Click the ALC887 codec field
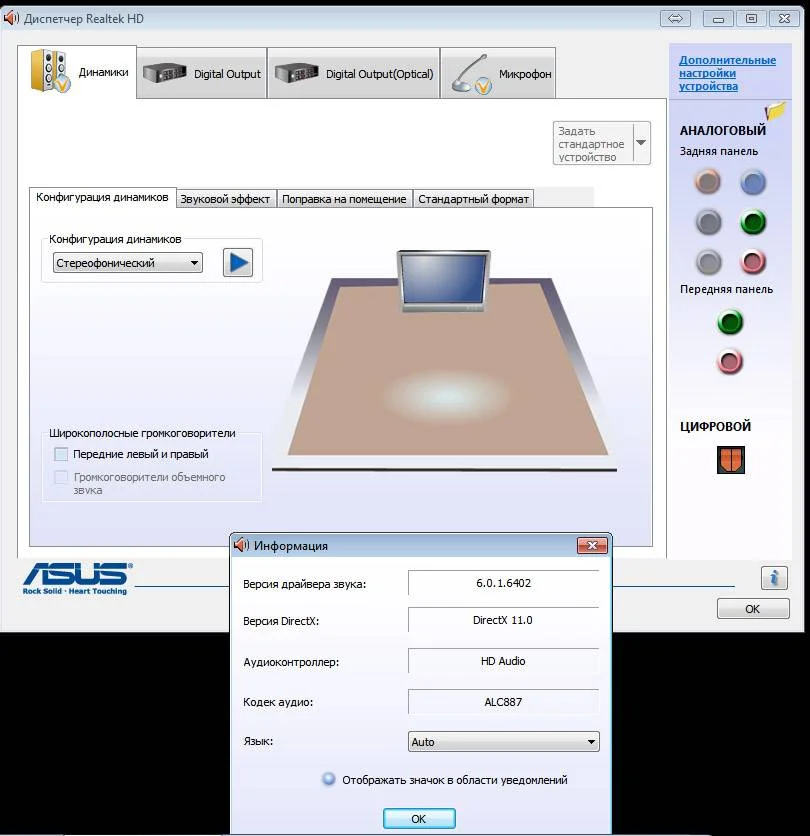This screenshot has height=836, width=810. pyautogui.click(x=503, y=702)
